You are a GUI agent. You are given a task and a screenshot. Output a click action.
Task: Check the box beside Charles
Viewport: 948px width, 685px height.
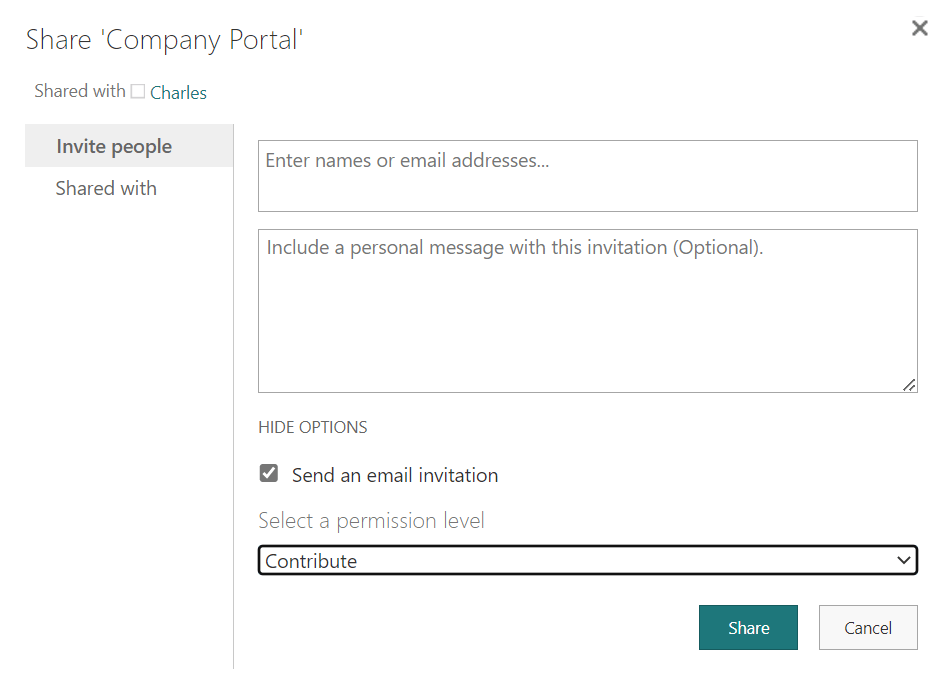(x=138, y=91)
